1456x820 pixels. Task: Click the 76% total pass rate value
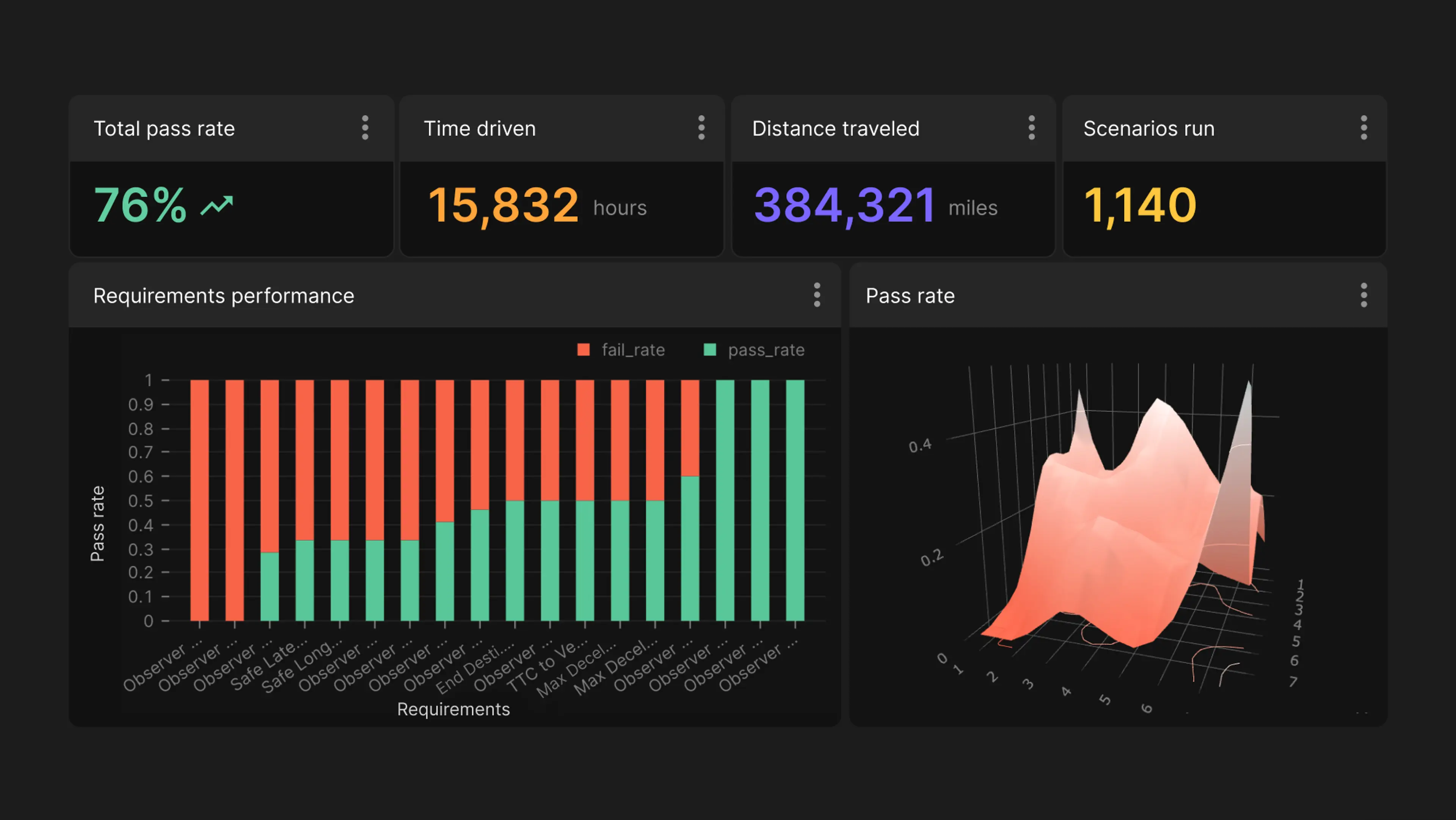coord(140,205)
